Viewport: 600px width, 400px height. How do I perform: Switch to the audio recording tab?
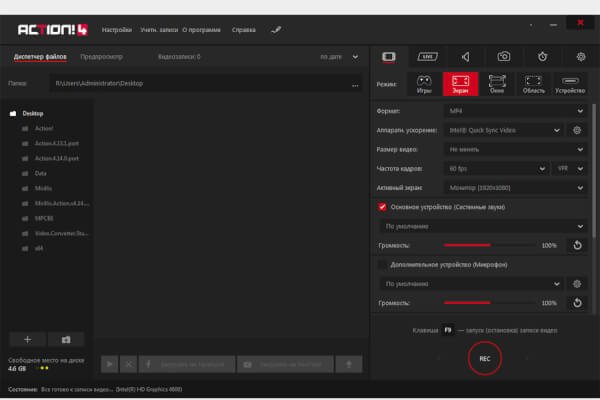point(466,57)
